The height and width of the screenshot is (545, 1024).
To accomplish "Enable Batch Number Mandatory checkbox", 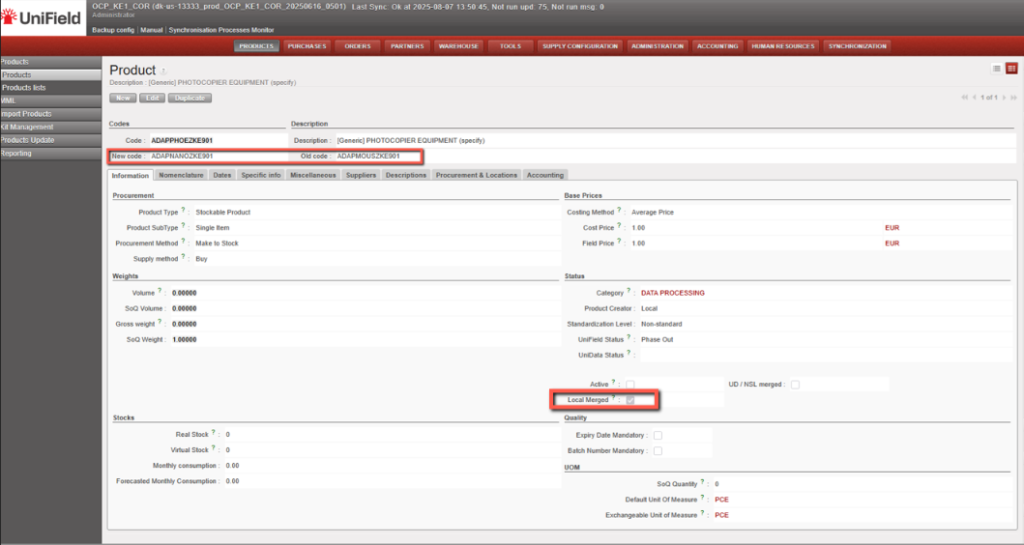I will 657,451.
